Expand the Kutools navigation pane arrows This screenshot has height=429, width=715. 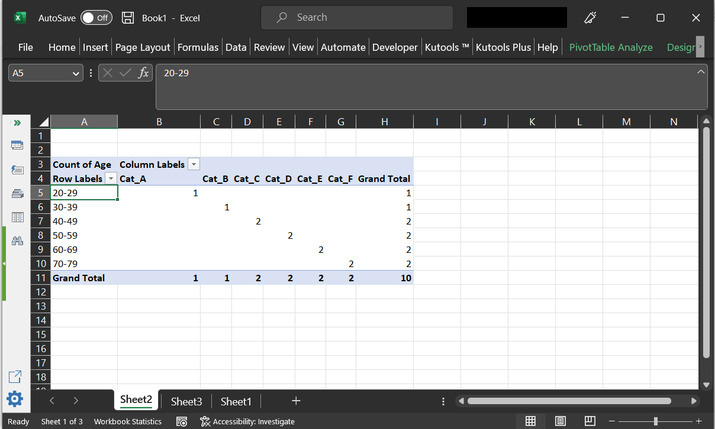click(x=17, y=122)
